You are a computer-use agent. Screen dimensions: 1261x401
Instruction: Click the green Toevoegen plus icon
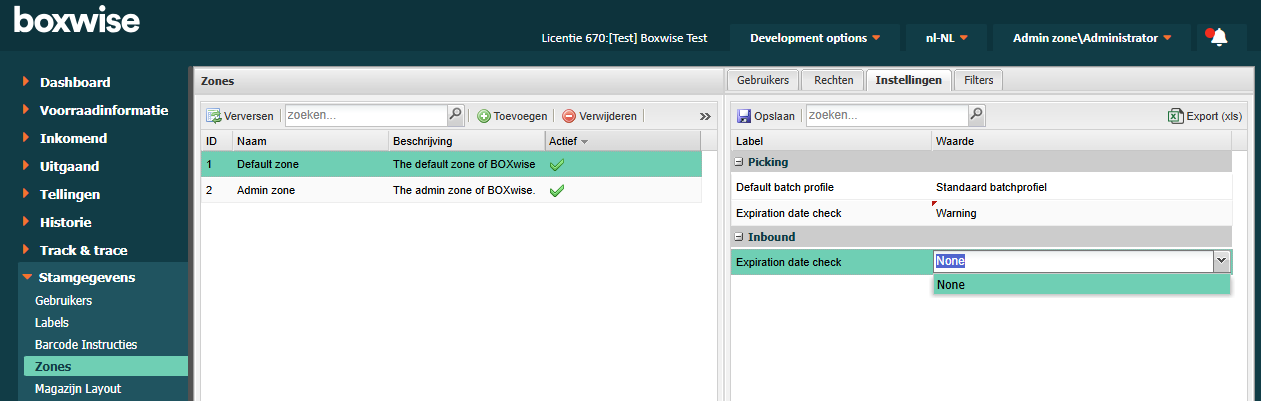click(483, 116)
